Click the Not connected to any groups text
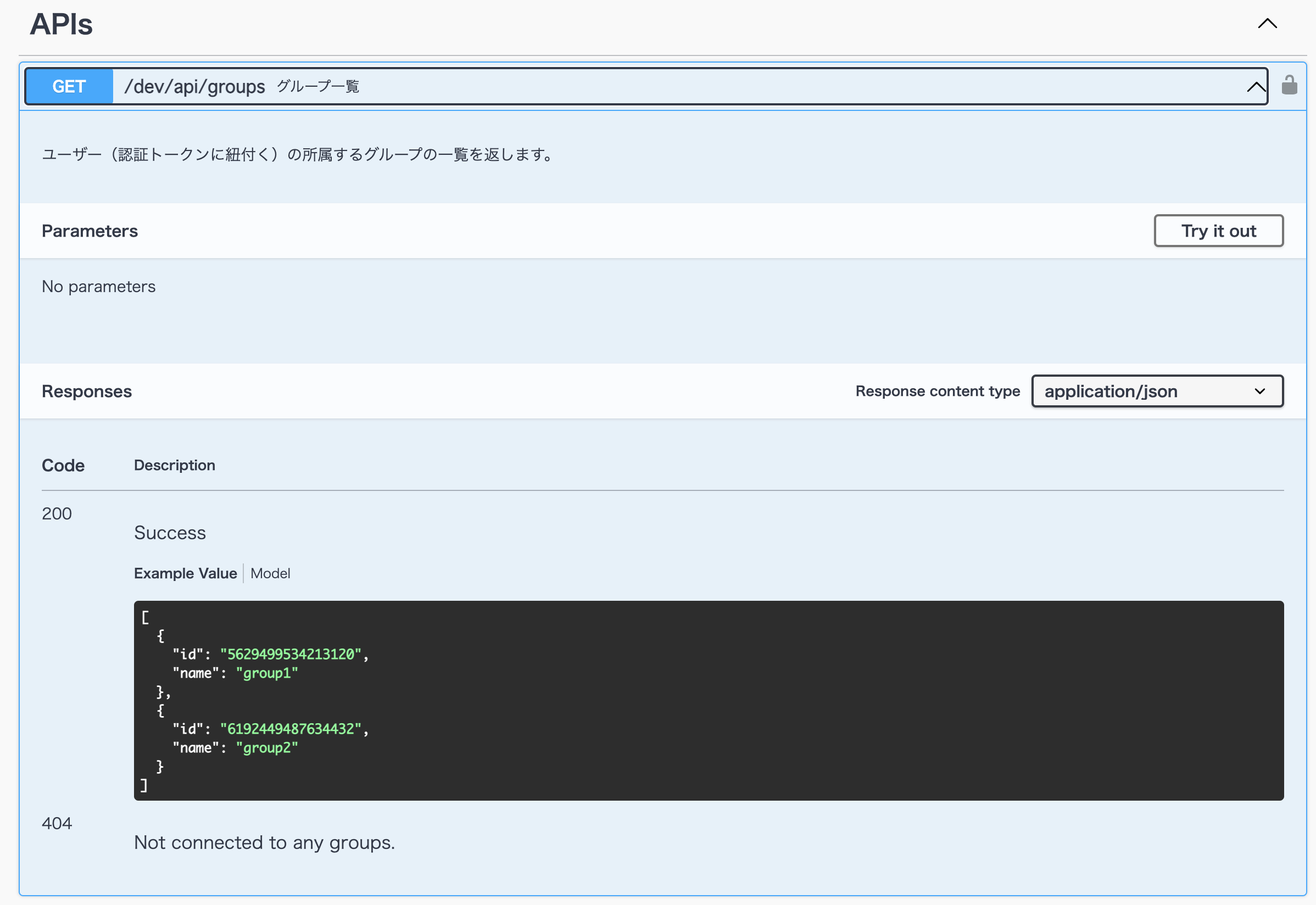Viewport: 1316px width, 905px height. point(264,842)
